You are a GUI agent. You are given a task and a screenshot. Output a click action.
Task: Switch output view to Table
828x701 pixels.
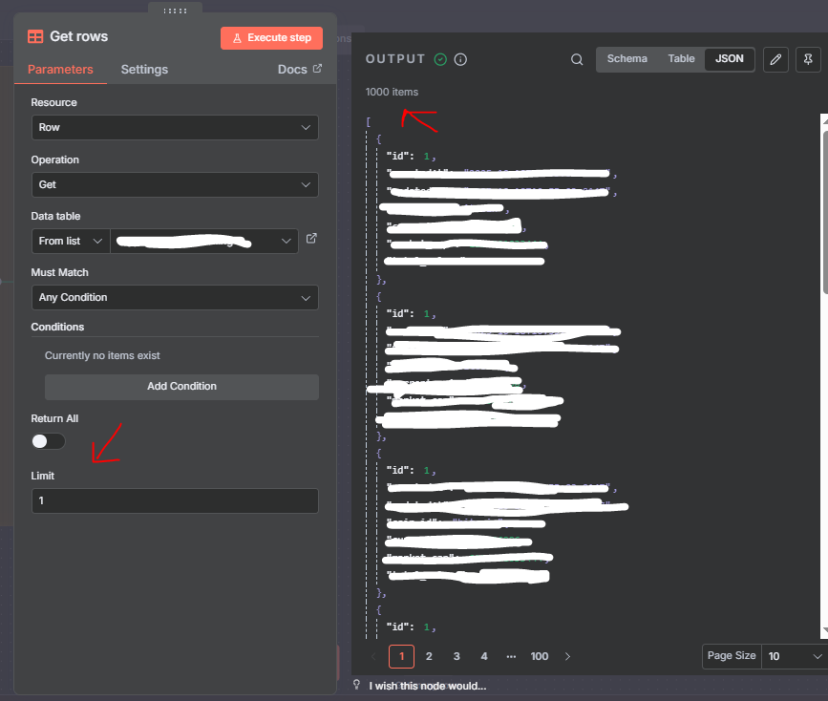(x=681, y=59)
